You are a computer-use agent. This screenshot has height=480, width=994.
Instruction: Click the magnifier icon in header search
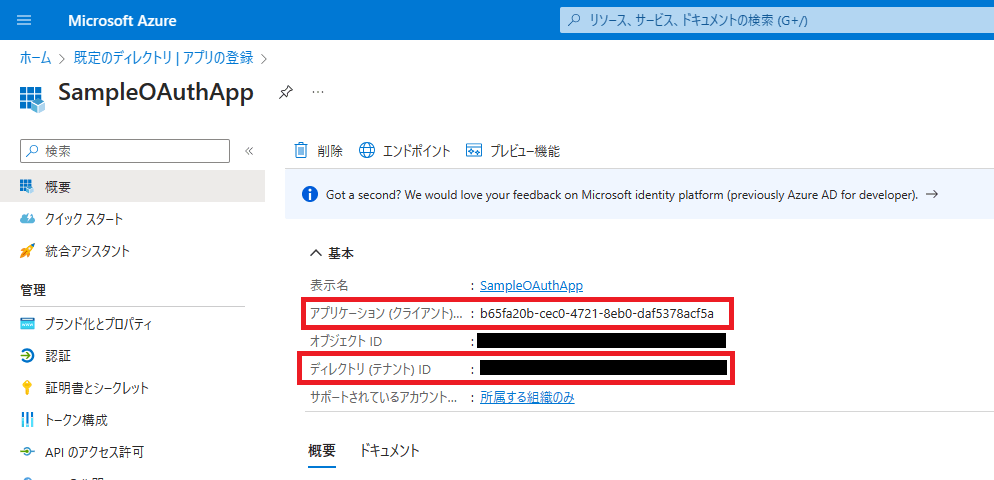[x=574, y=20]
